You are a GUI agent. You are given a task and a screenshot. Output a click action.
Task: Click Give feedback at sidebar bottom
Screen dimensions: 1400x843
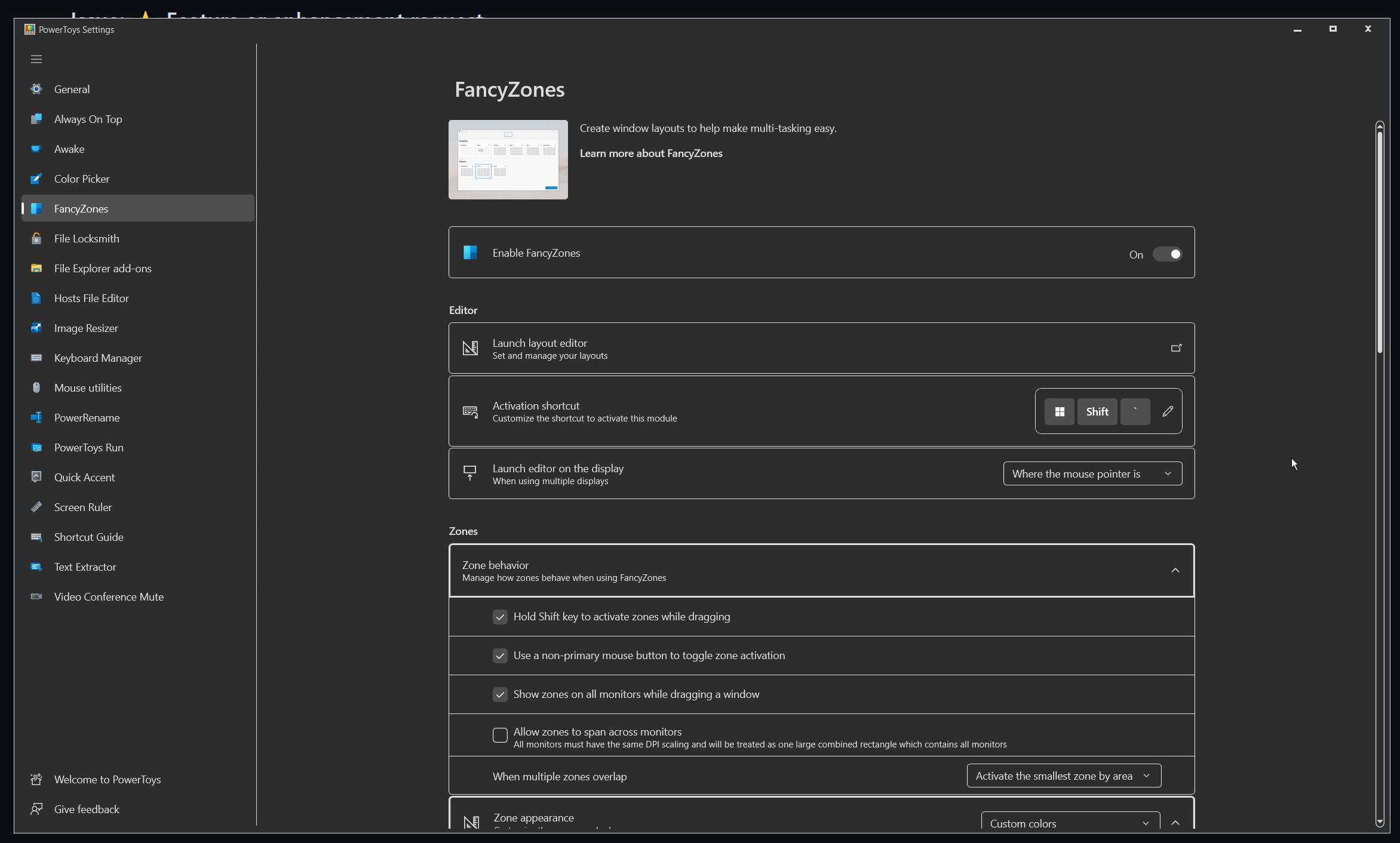[86, 809]
